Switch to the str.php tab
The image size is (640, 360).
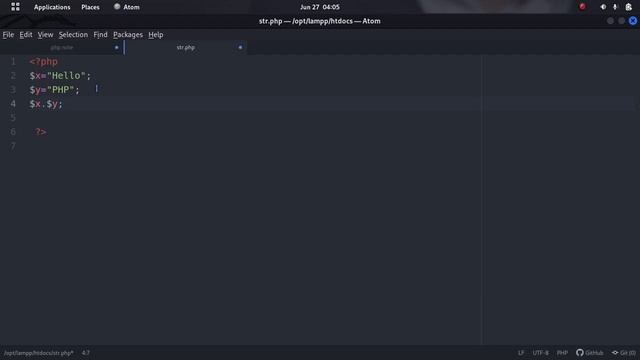(x=185, y=47)
